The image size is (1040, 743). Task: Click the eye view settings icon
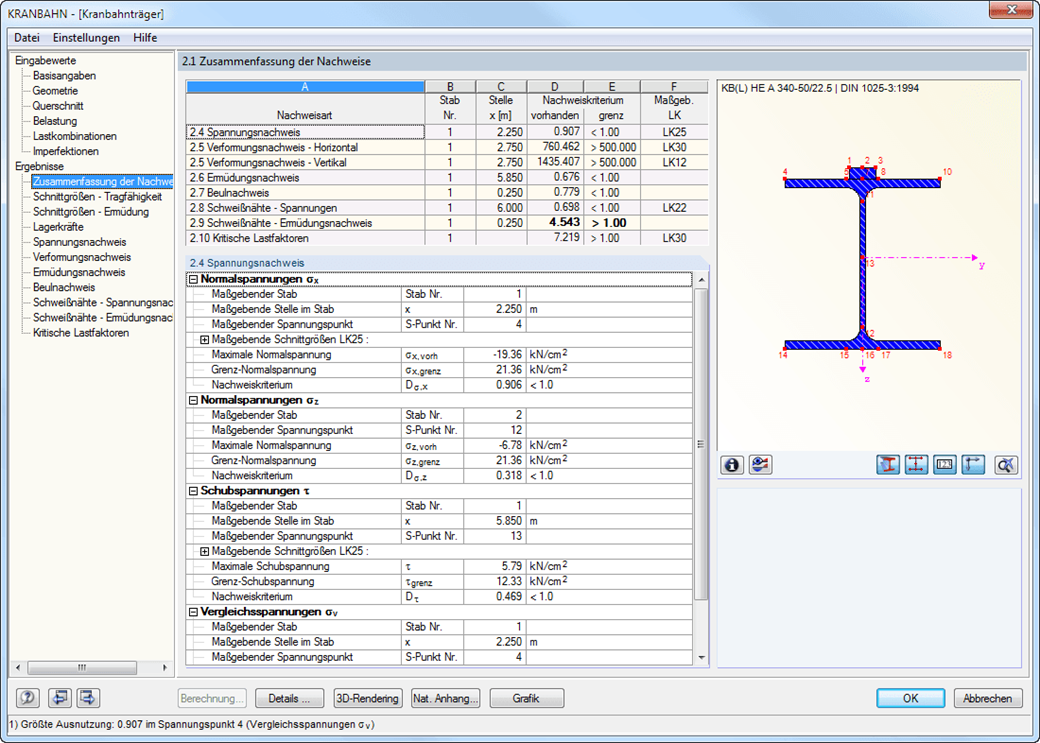(x=760, y=465)
